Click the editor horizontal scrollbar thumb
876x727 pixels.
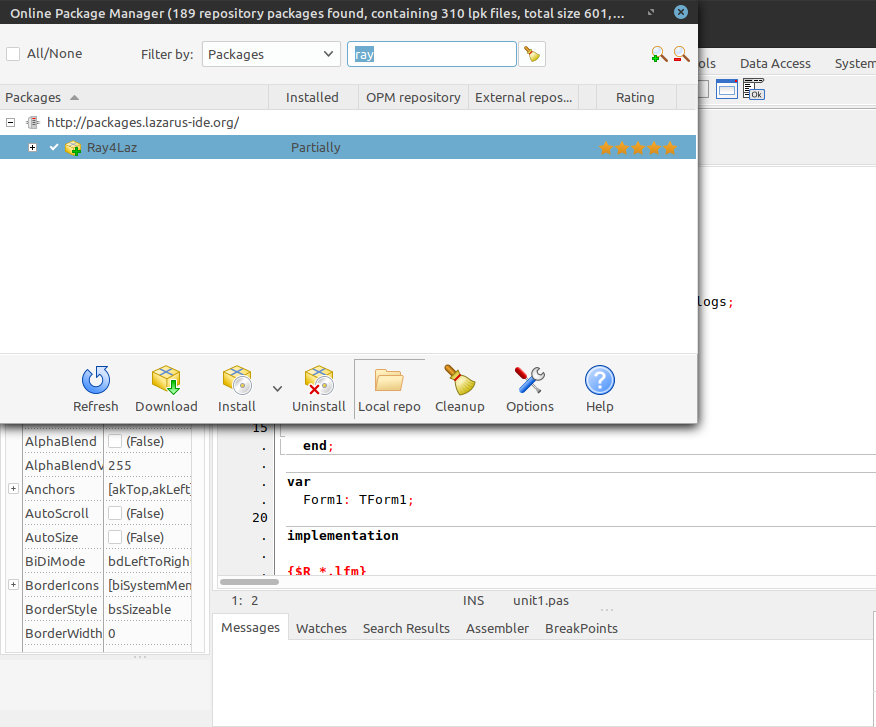[x=249, y=582]
